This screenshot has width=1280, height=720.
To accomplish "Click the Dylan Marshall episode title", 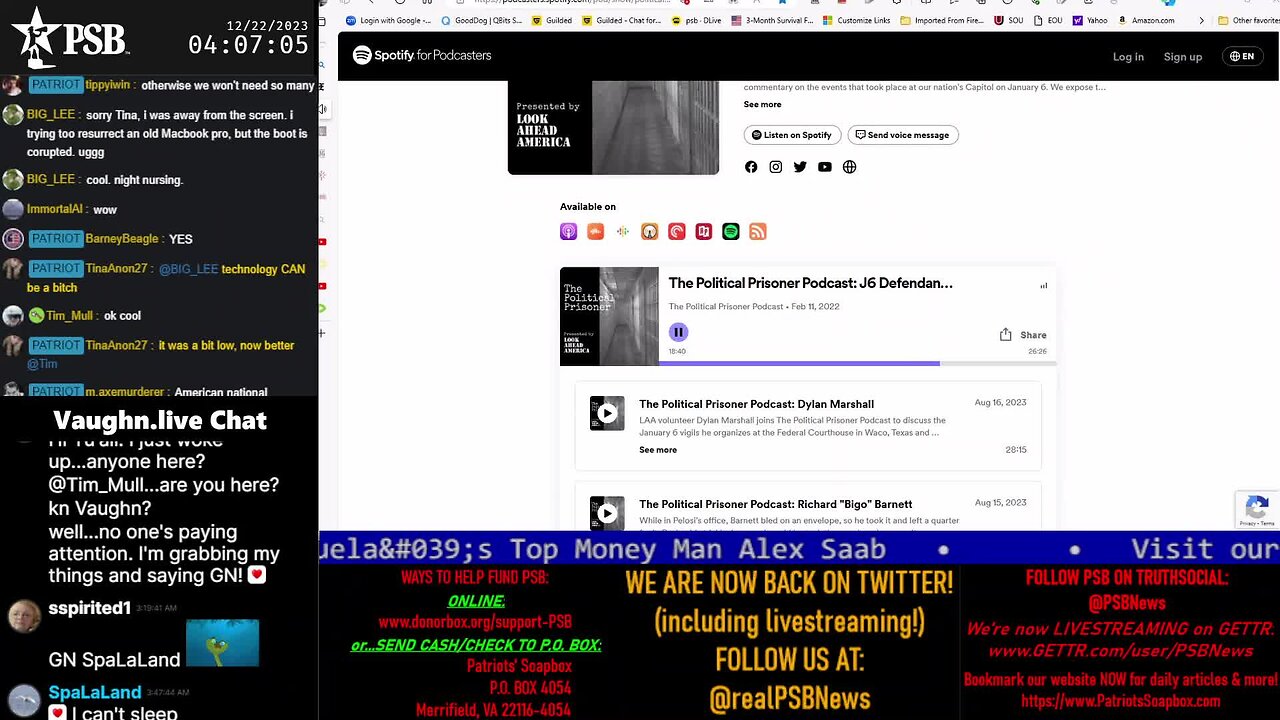I will pos(756,404).
